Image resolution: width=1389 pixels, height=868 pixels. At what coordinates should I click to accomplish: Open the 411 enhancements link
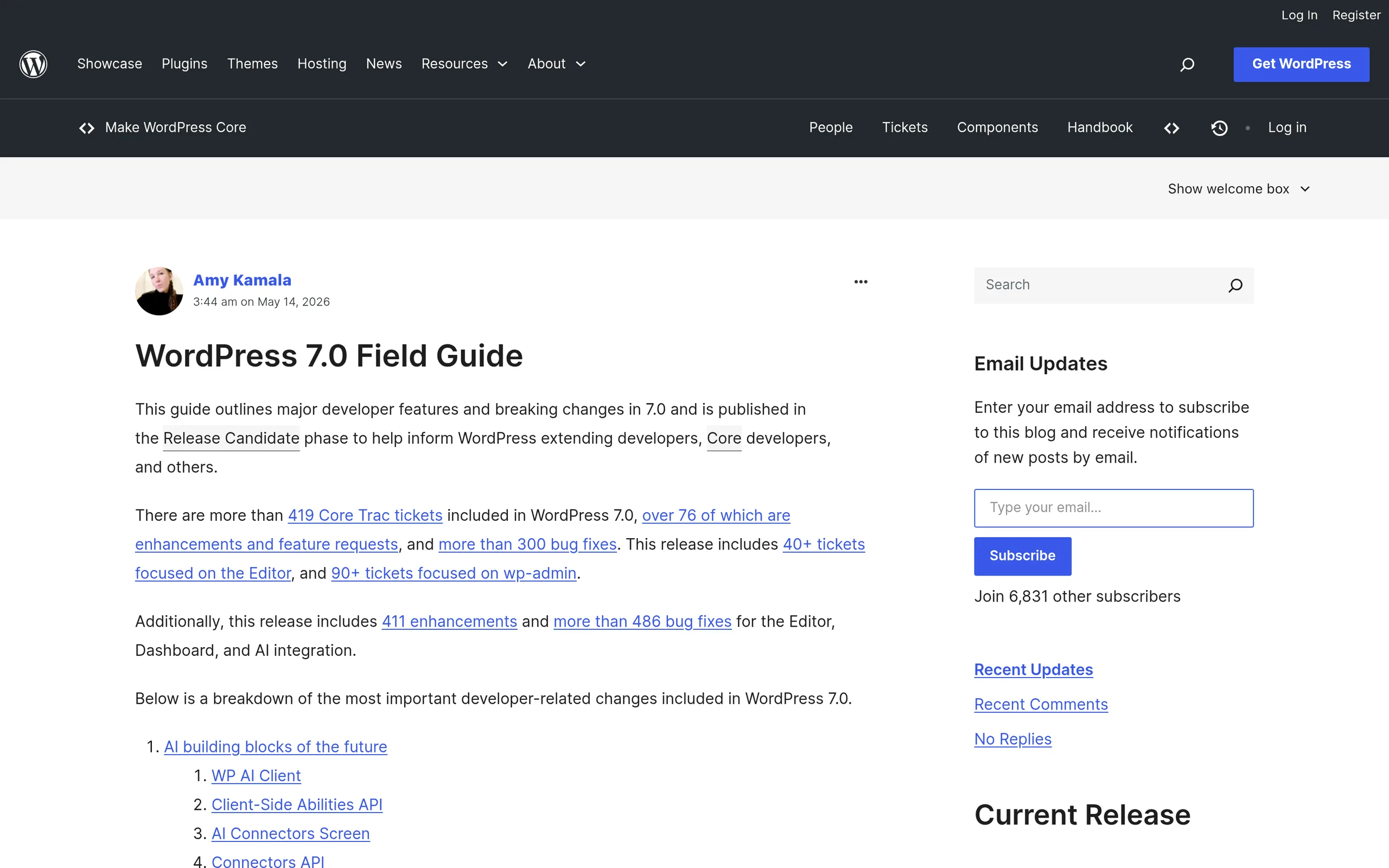[x=449, y=622]
